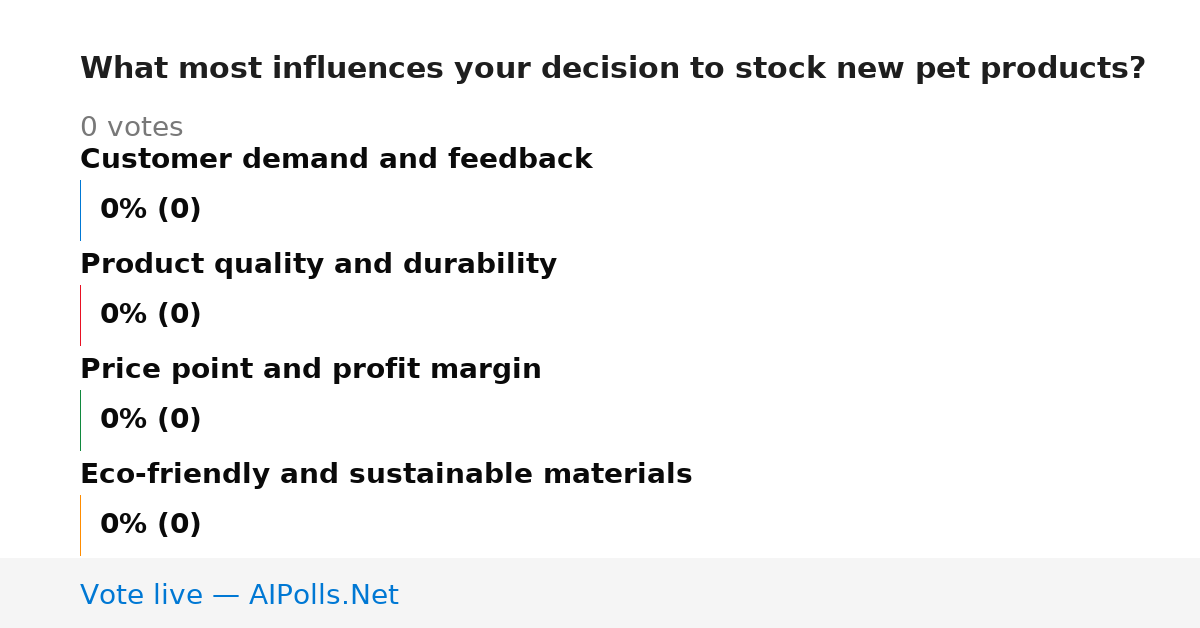
Task: Click the poll question heading text
Action: [x=612, y=69]
